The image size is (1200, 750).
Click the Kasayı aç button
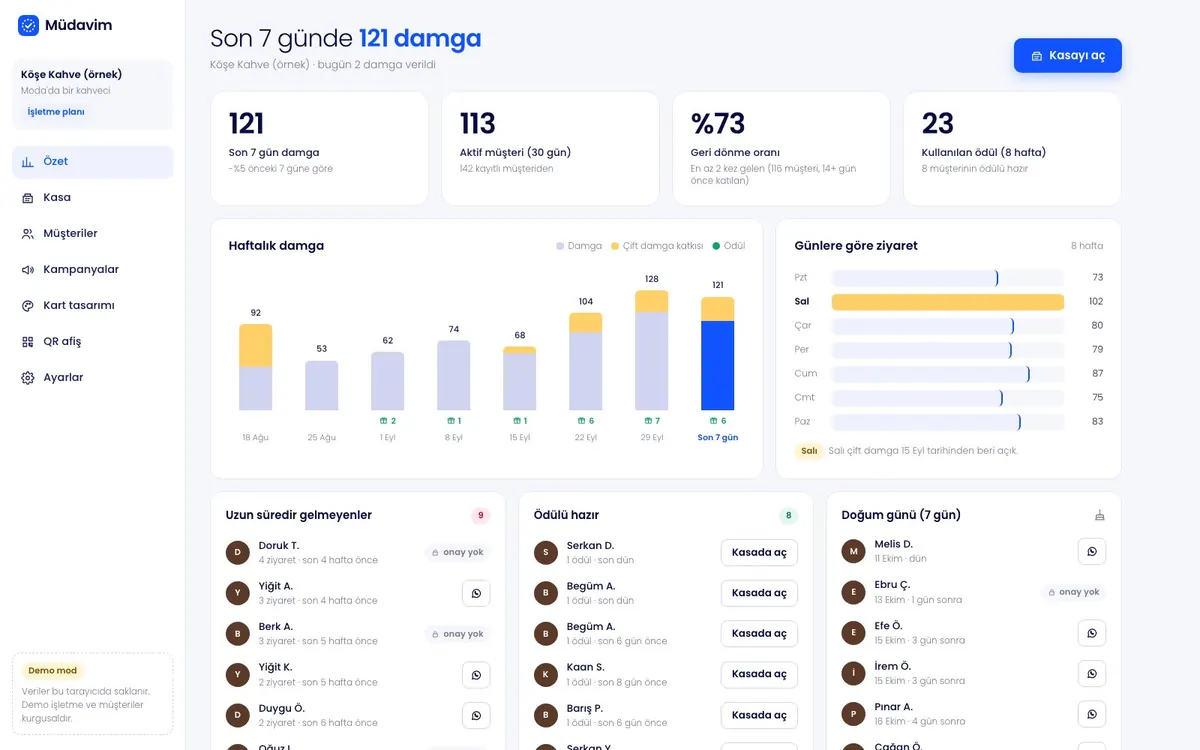pyautogui.click(x=1068, y=55)
